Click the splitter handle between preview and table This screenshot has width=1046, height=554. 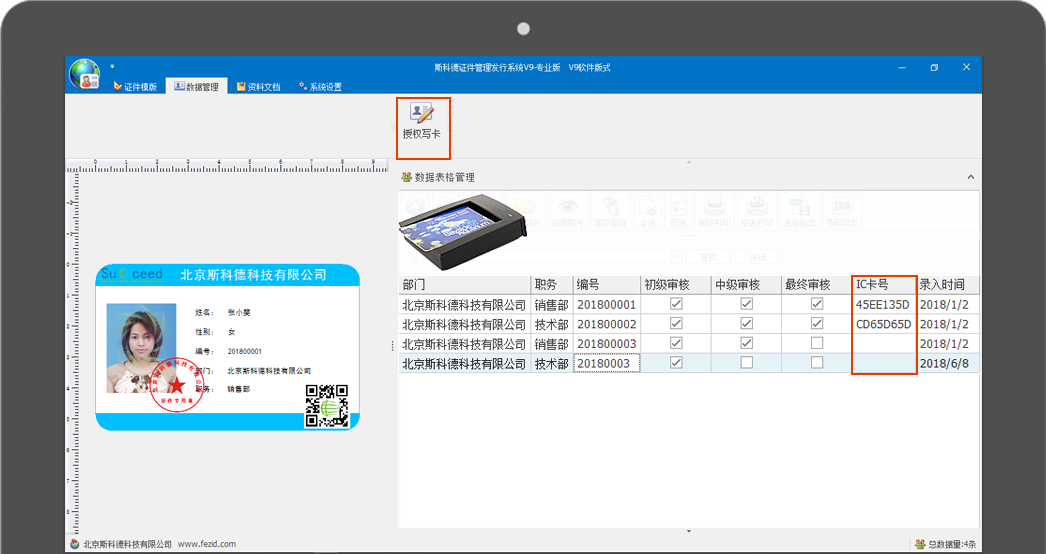[x=392, y=345]
